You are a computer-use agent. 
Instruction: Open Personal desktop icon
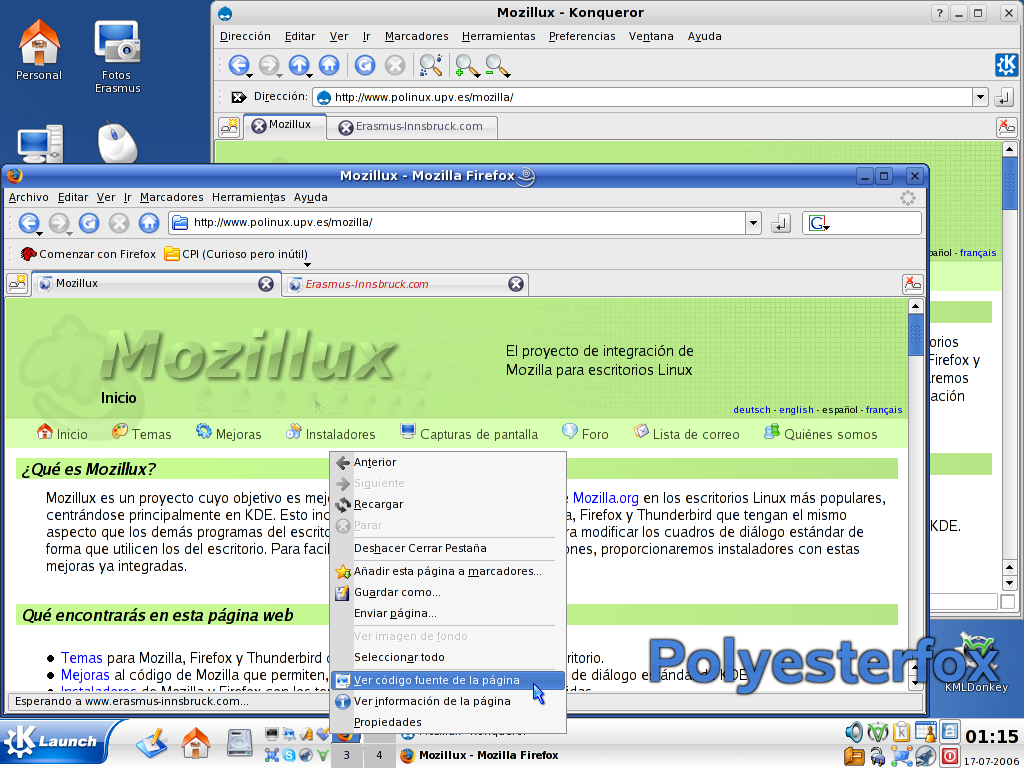pos(39,50)
